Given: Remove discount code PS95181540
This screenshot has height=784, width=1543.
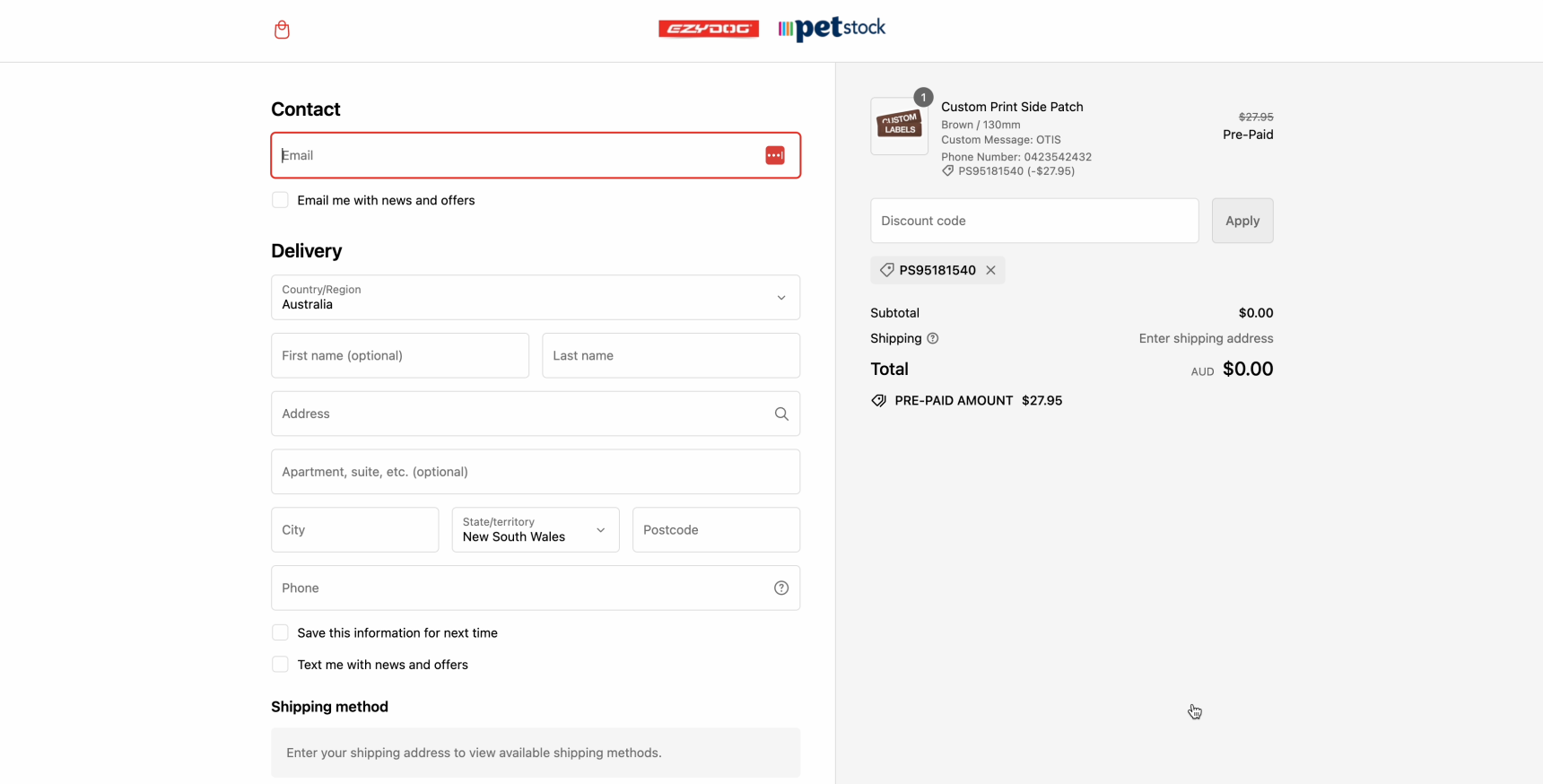Looking at the screenshot, I should pyautogui.click(x=990, y=270).
